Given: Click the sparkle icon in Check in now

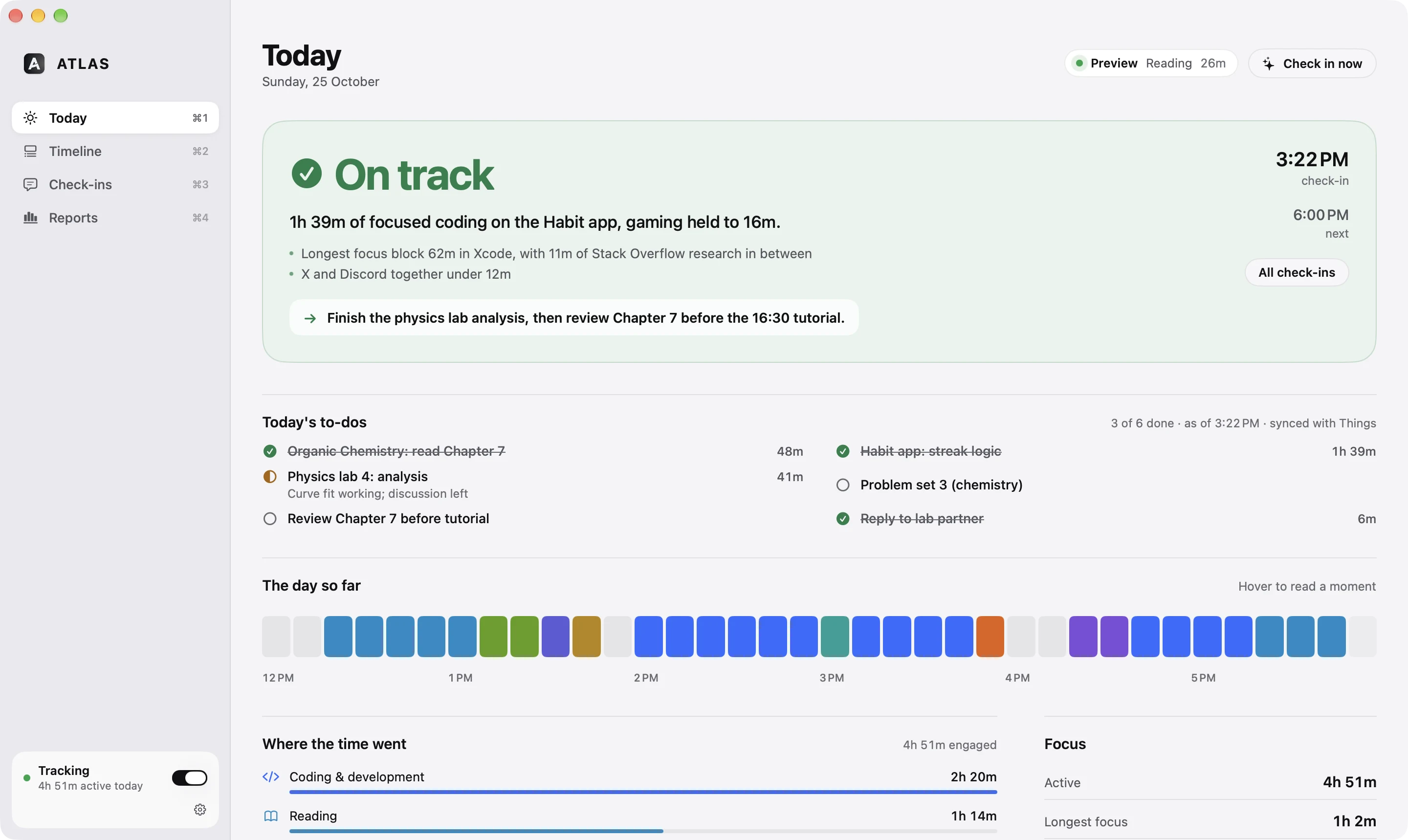Looking at the screenshot, I should [x=1269, y=64].
